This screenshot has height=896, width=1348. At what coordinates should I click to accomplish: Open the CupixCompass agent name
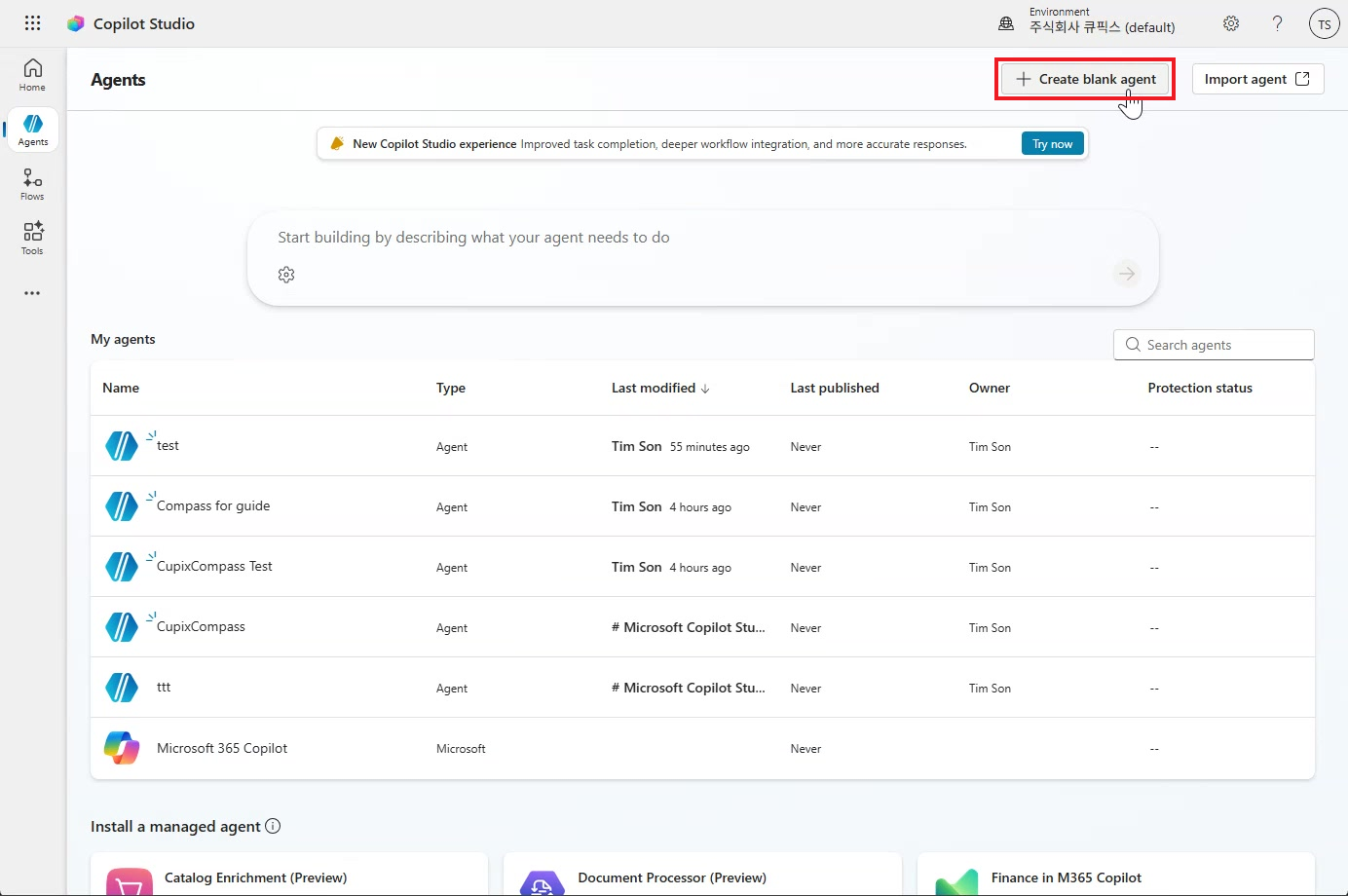pos(201,626)
